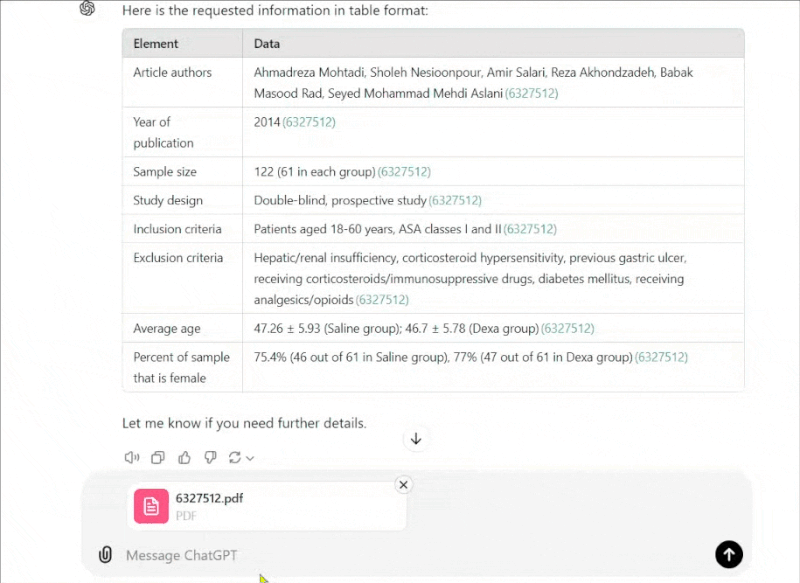This screenshot has width=800, height=583.
Task: Open the pink PDF attachment file icon
Action: pyautogui.click(x=151, y=506)
